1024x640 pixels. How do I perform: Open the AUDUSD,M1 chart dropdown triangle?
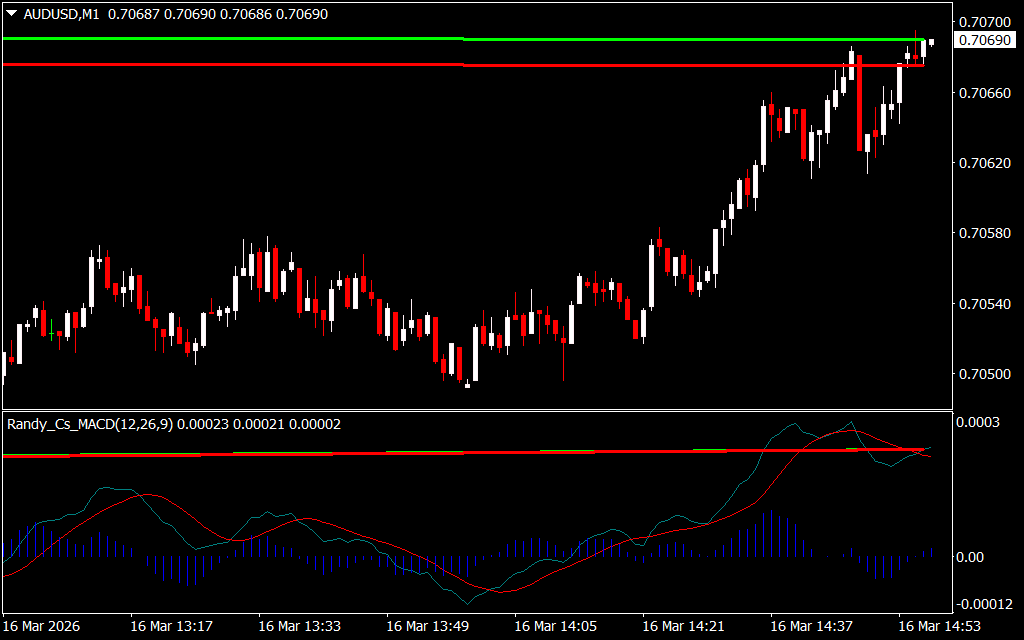point(11,15)
